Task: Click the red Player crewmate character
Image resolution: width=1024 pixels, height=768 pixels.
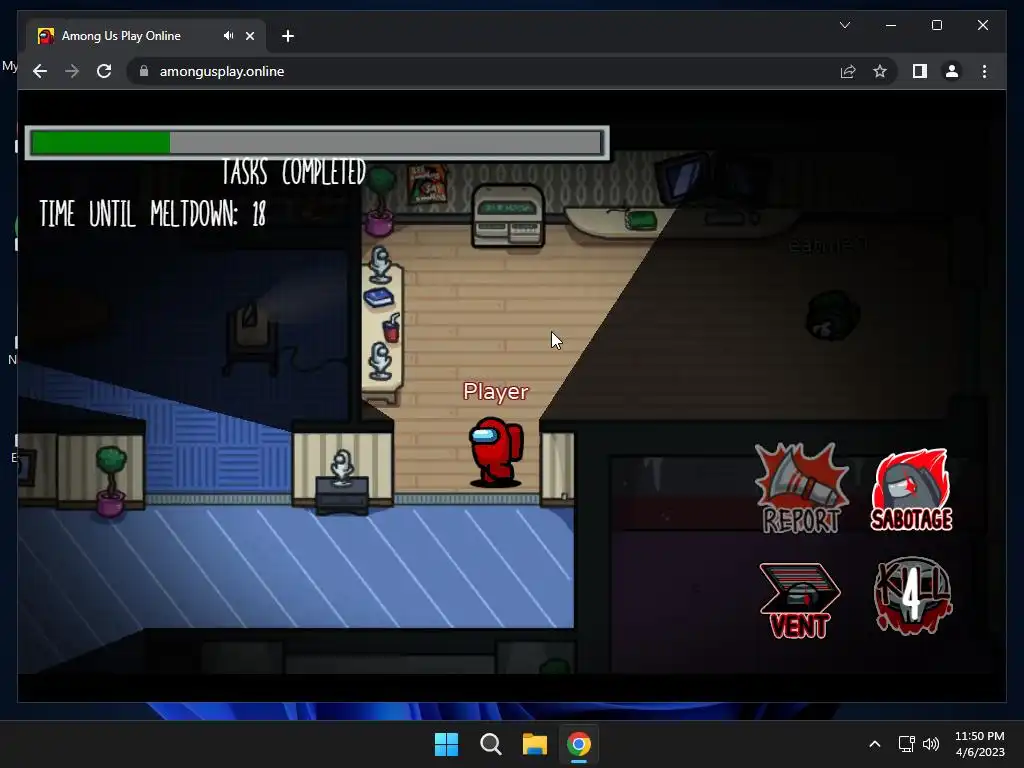Action: tap(496, 453)
